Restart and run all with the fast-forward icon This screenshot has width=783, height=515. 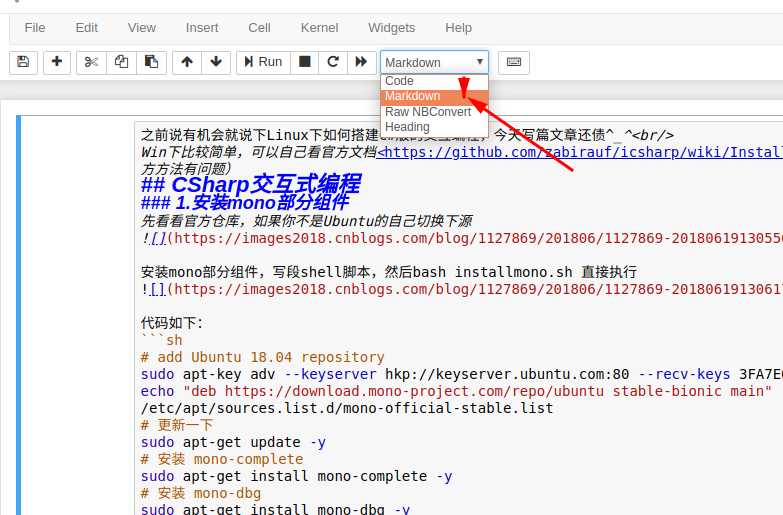[361, 62]
